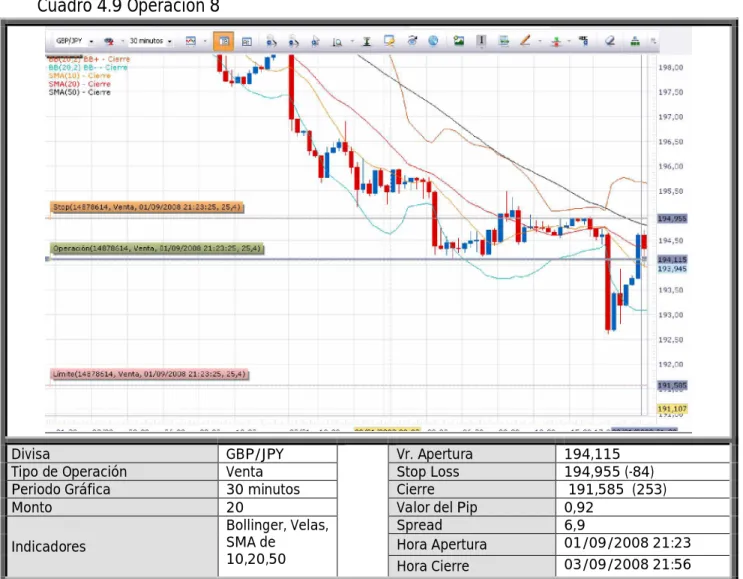Image resolution: width=743 pixels, height=579 pixels.
Task: Click the '01/09/2008 21:23' opening time cell
Action: click(x=643, y=543)
